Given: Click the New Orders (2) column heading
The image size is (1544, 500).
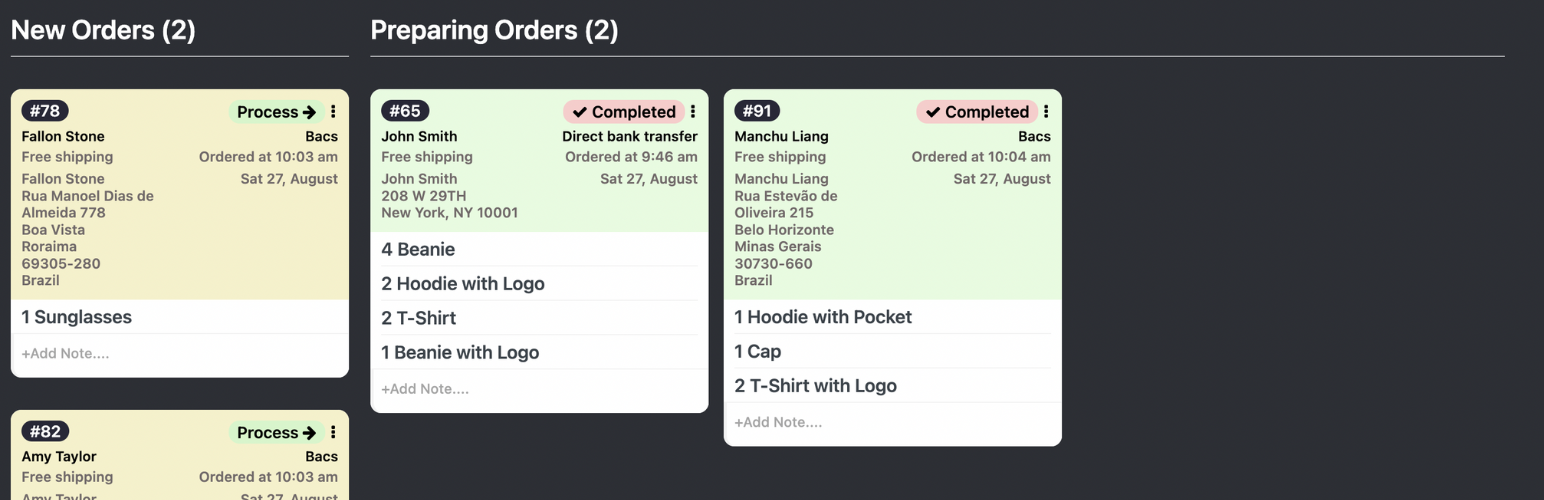Looking at the screenshot, I should tap(103, 31).
